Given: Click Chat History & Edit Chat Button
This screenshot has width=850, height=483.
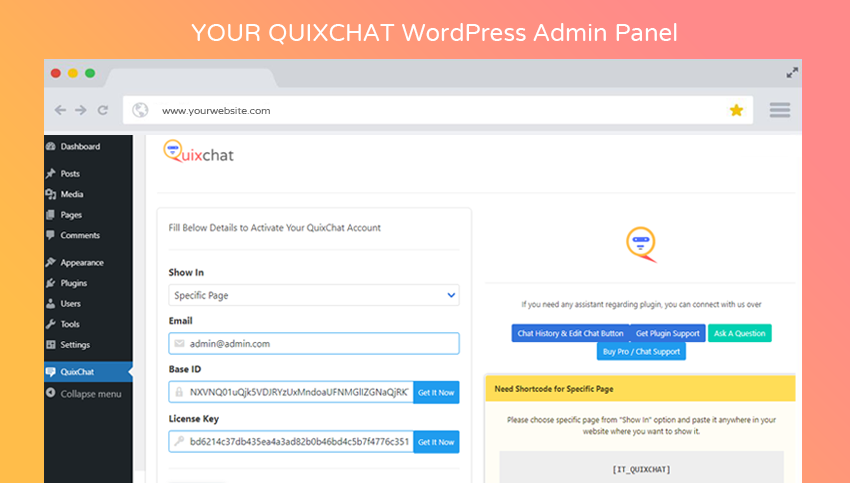Looking at the screenshot, I should 570,333.
